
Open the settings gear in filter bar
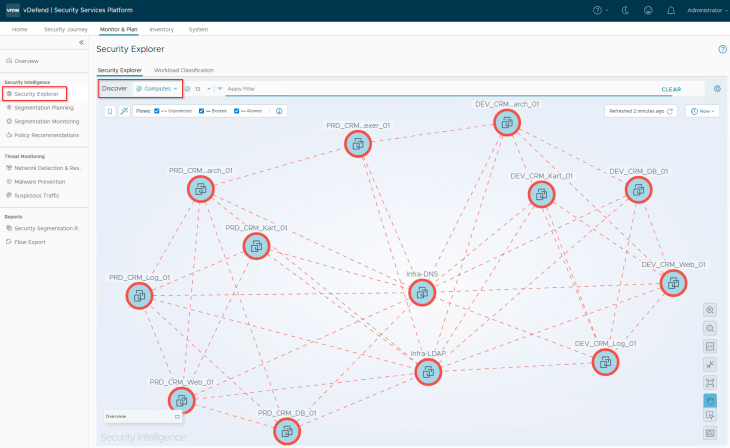coord(717,89)
